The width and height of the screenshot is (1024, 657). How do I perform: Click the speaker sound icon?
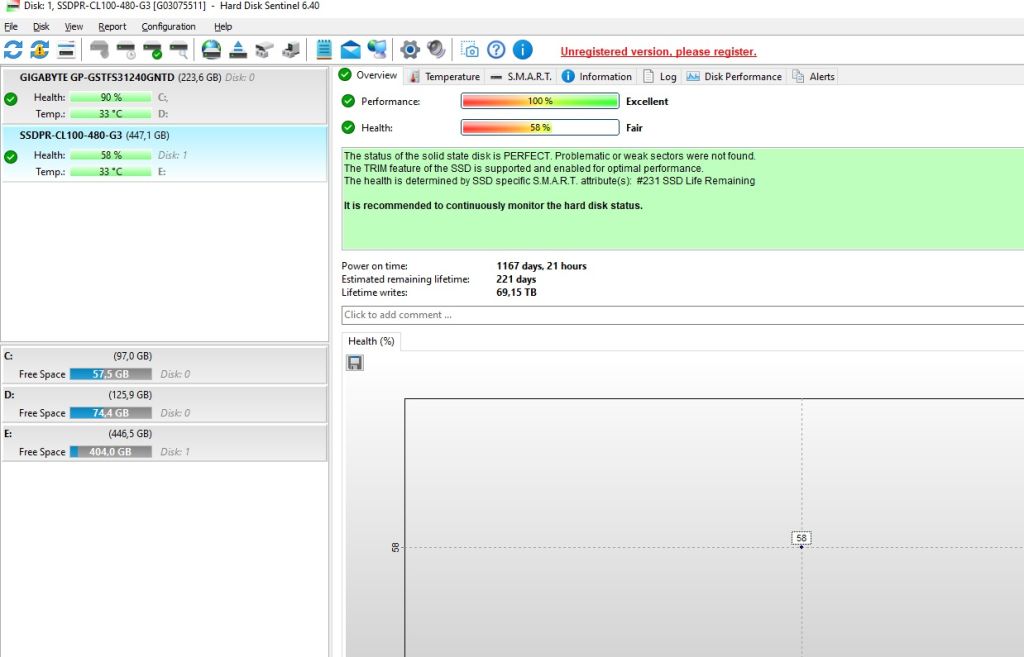coord(436,50)
